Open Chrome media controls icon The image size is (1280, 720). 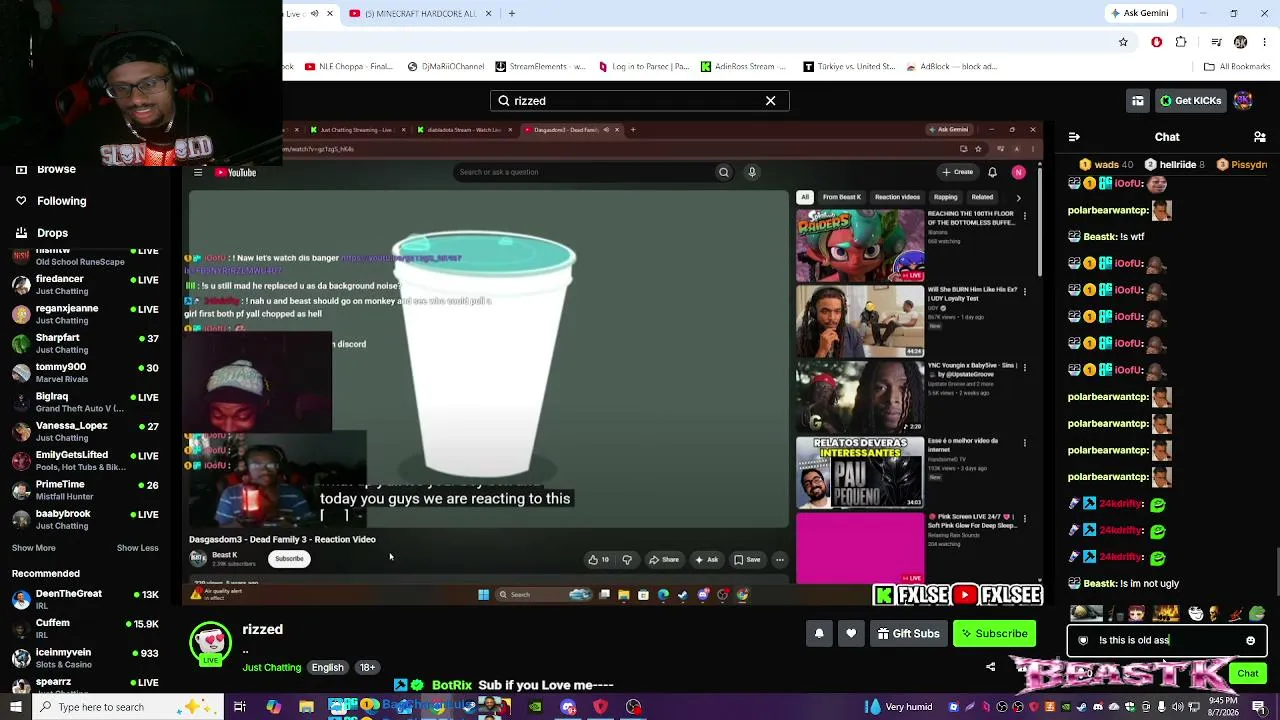point(1216,42)
